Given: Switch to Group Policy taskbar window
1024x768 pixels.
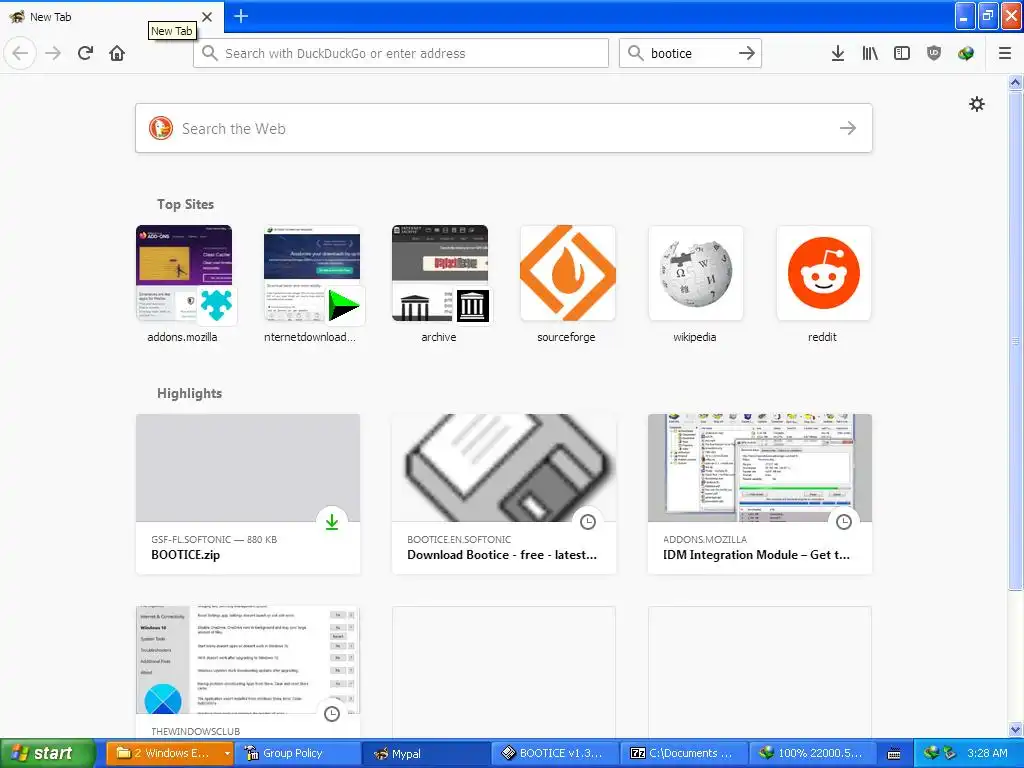Looking at the screenshot, I should tap(297, 753).
